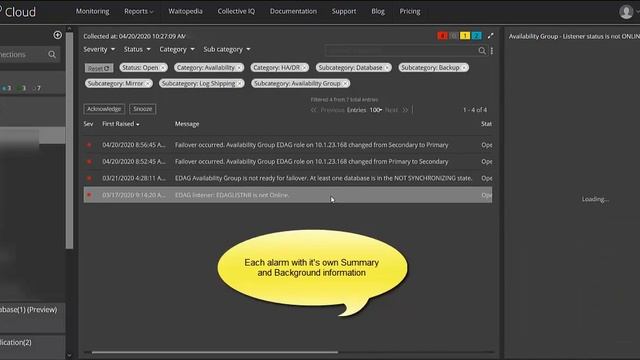
Task: Click the Snooze button
Action: pyautogui.click(x=142, y=109)
